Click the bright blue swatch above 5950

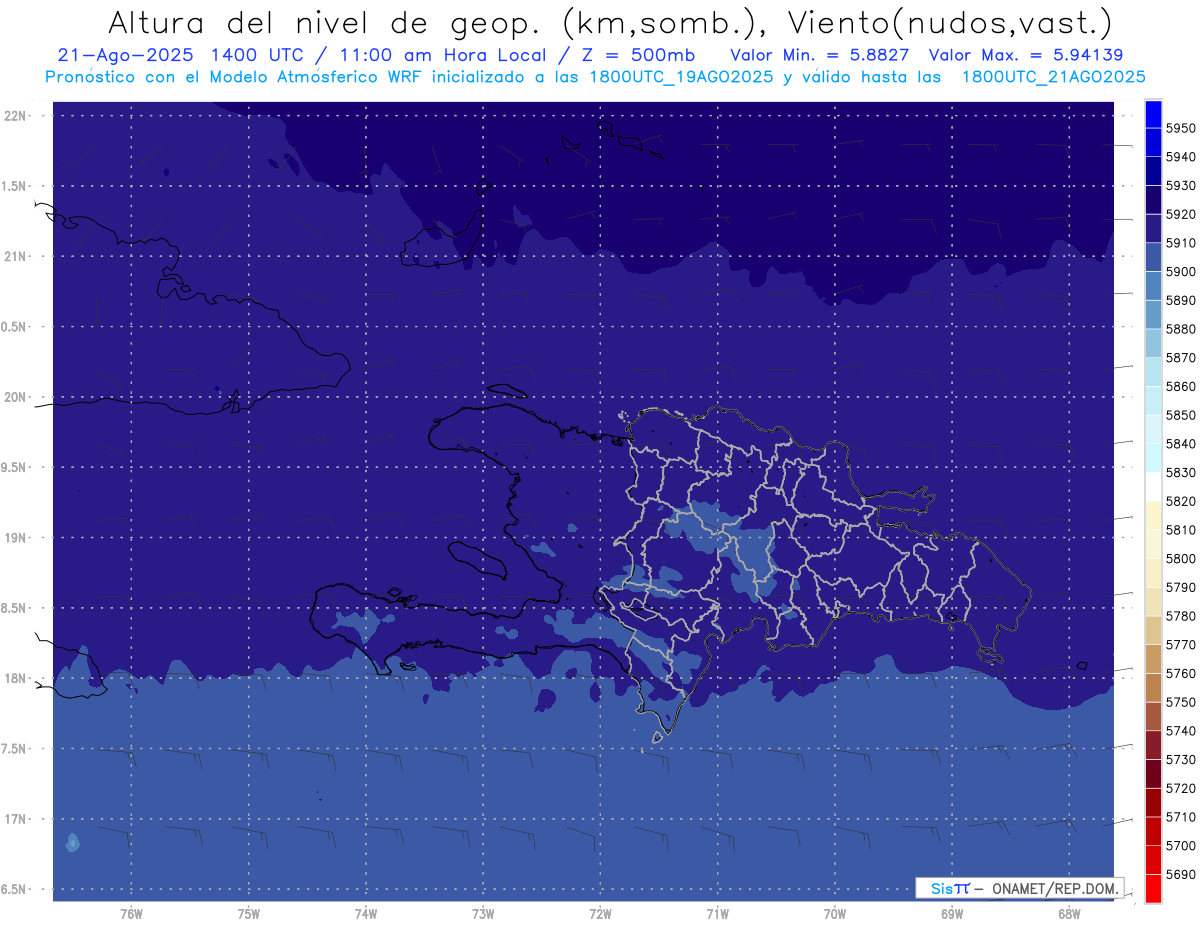click(x=1153, y=114)
